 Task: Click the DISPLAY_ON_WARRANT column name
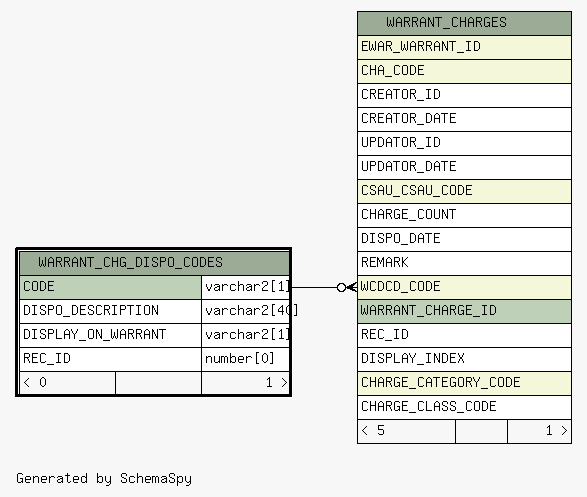(x=94, y=335)
